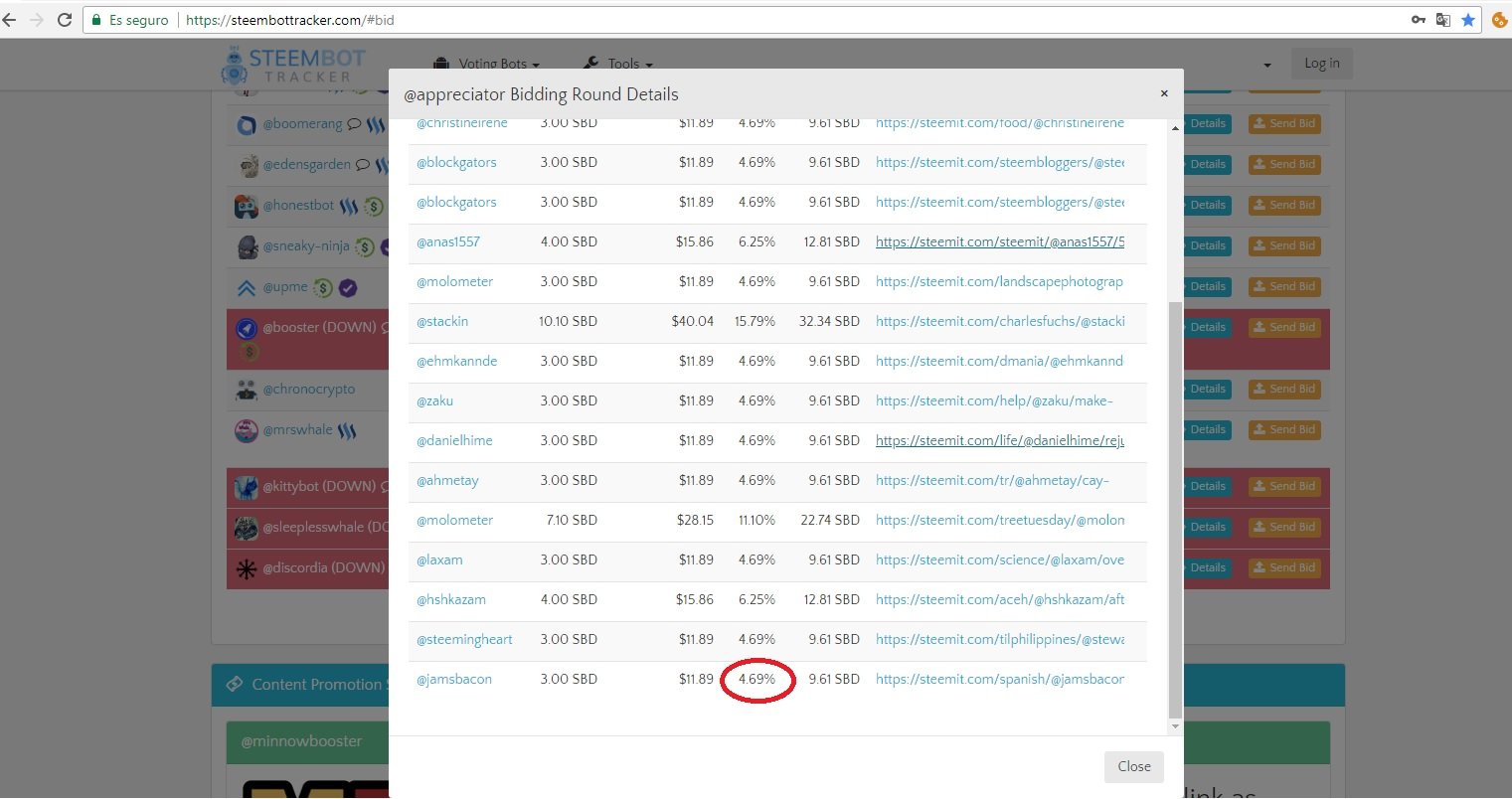Open the @zaku user link
Image resolution: width=1512 pixels, height=799 pixels.
pos(434,400)
